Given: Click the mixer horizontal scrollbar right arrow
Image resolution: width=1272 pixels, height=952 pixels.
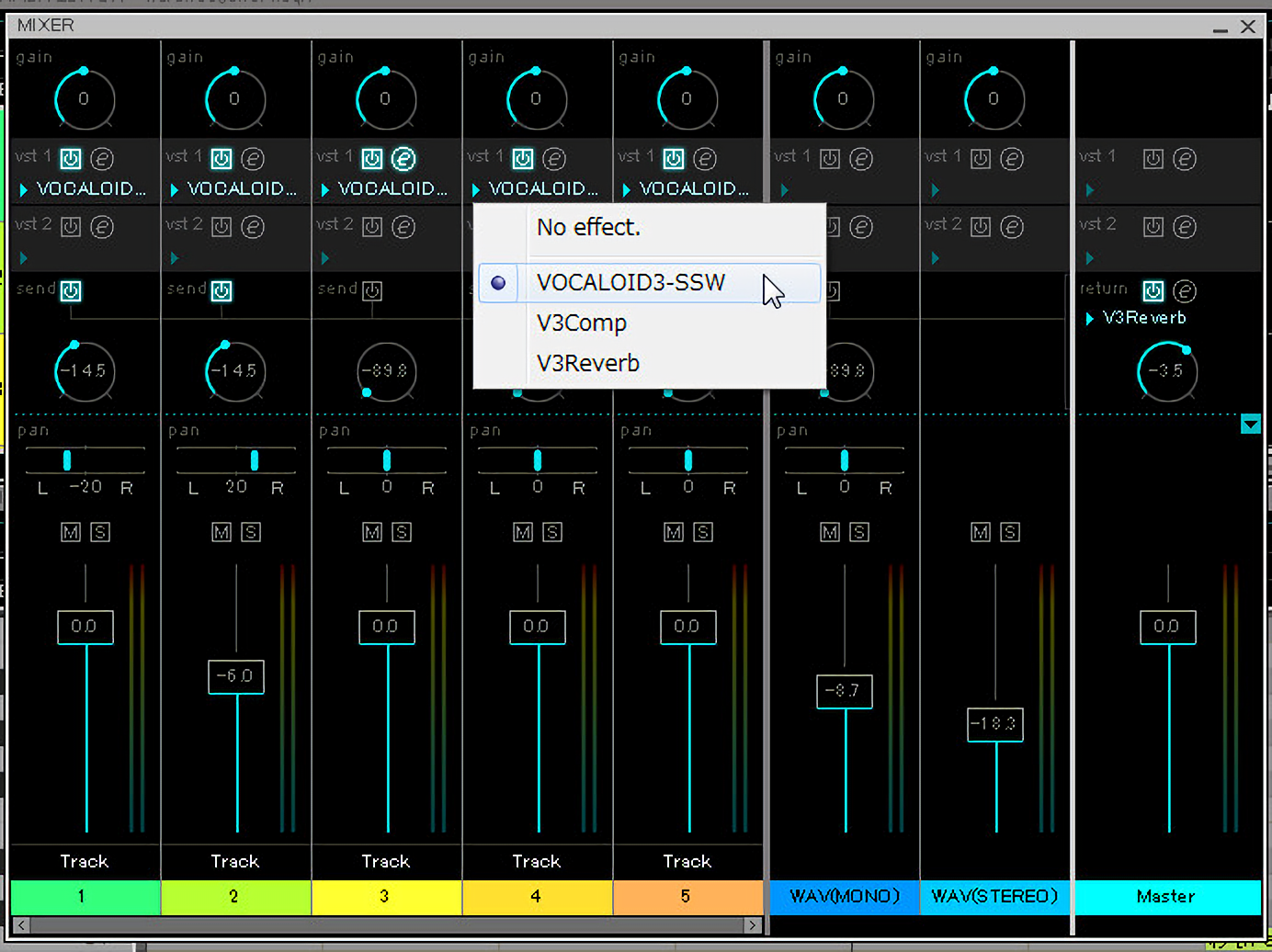Looking at the screenshot, I should tap(753, 925).
